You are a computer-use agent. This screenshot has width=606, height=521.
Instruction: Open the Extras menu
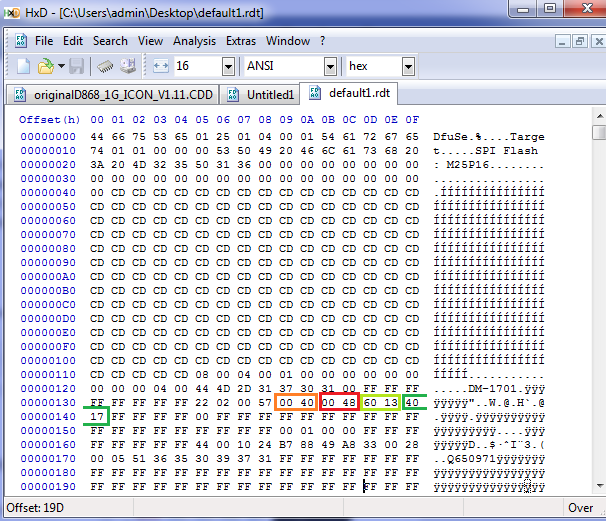[241, 41]
